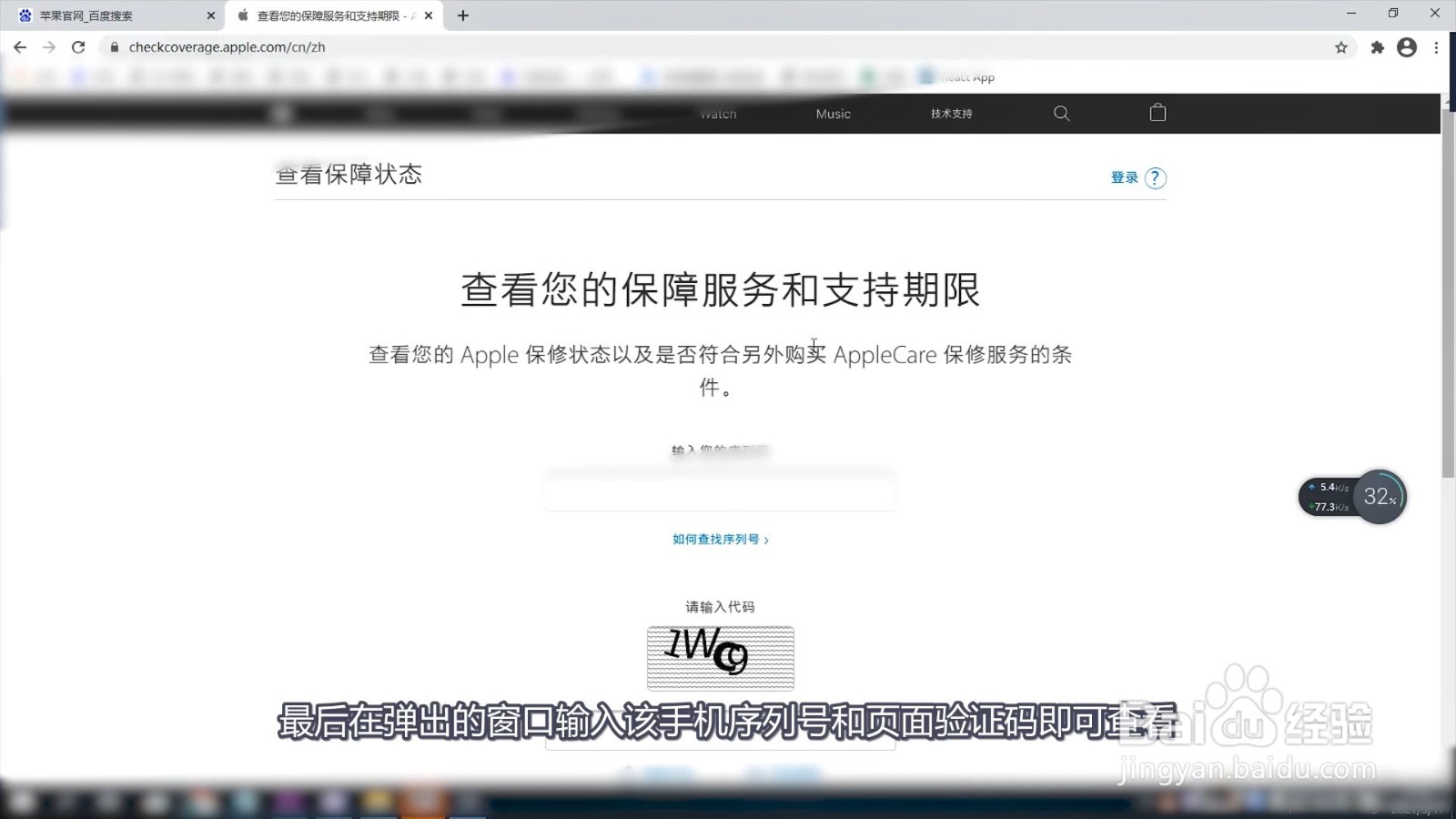Click the address bar URL

[227, 47]
